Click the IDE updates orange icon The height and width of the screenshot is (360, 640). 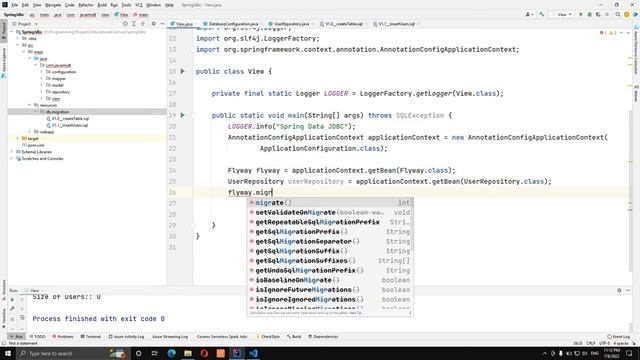627,14
